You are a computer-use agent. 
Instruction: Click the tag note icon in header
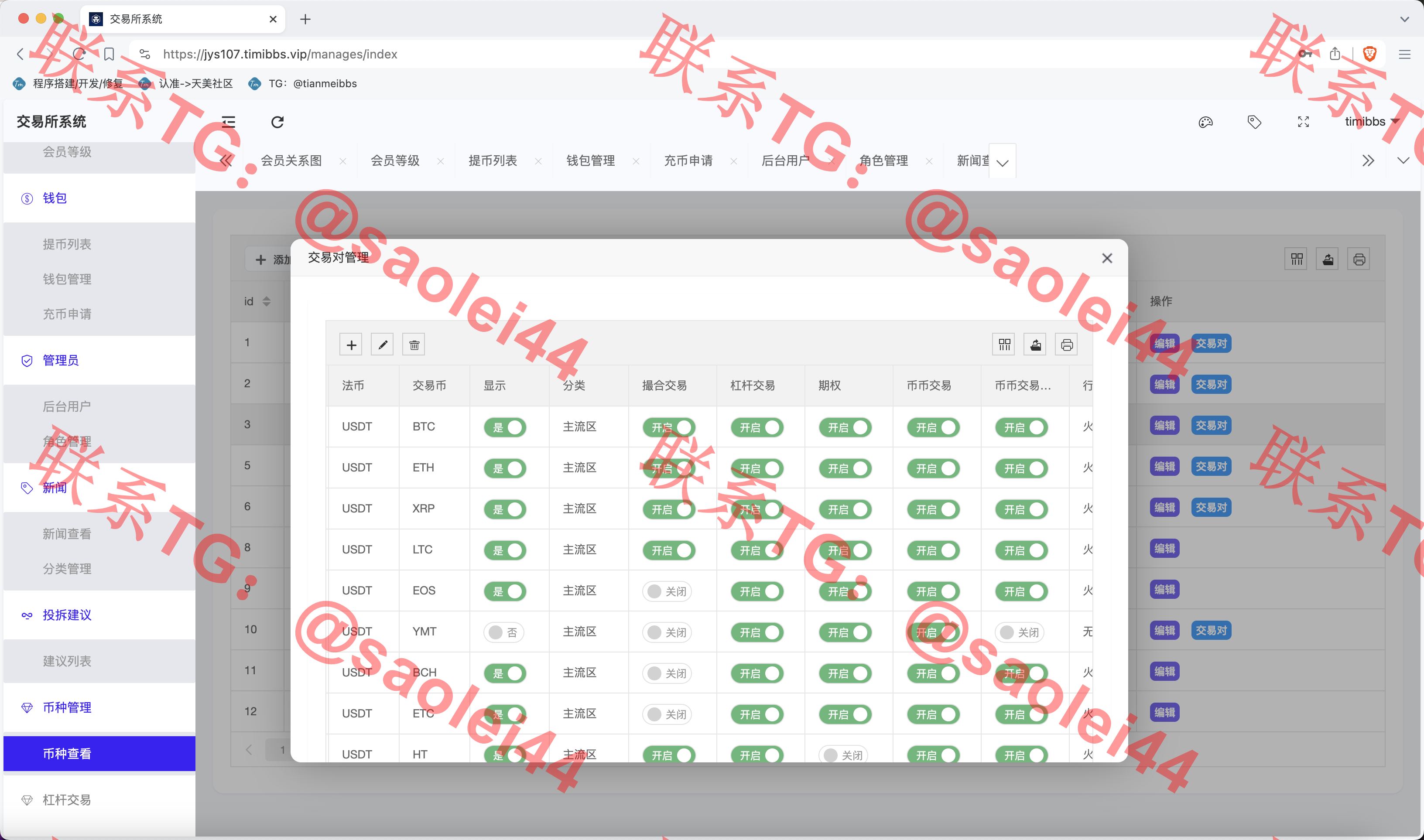(x=1255, y=122)
